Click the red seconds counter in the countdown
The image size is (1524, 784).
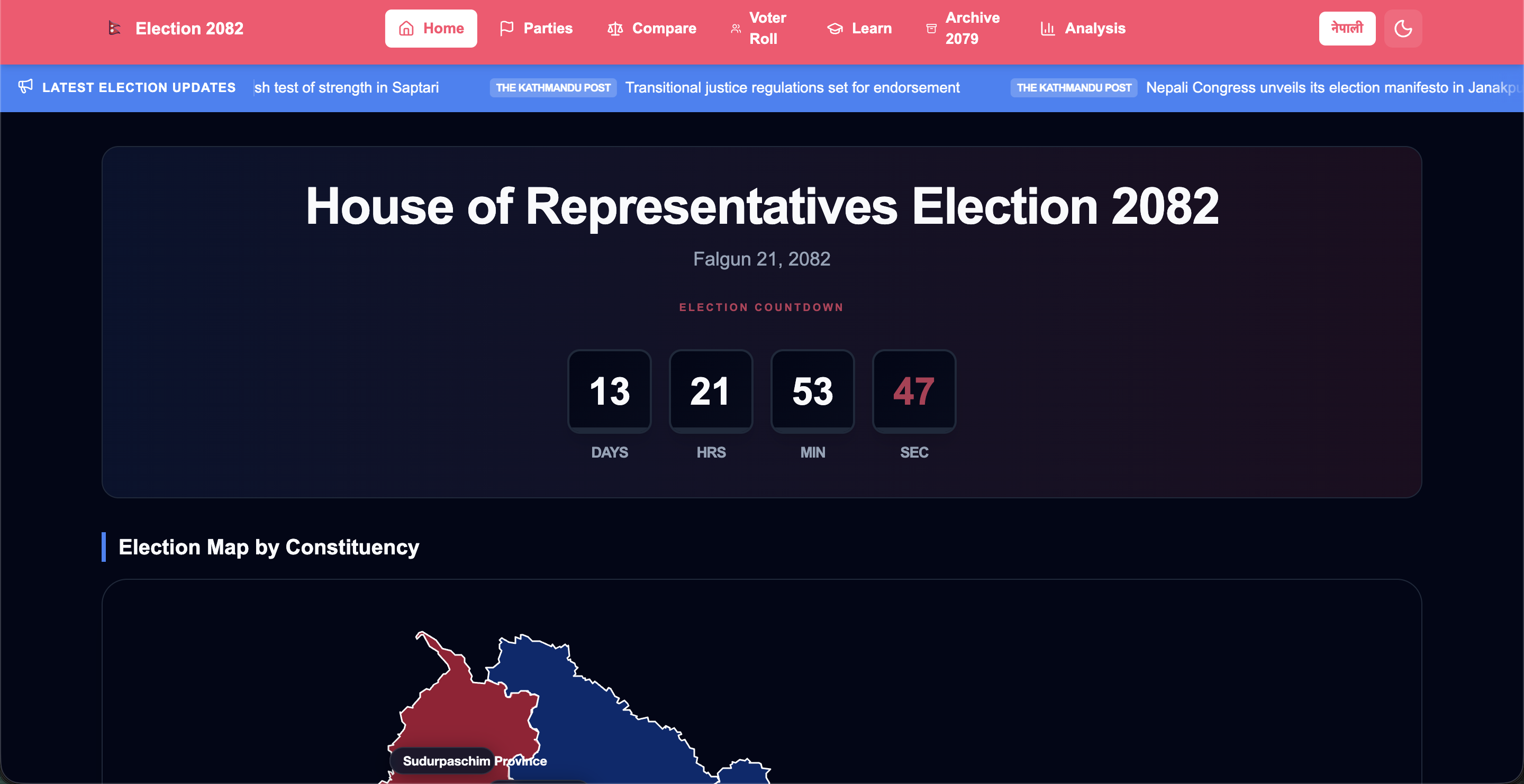[913, 390]
